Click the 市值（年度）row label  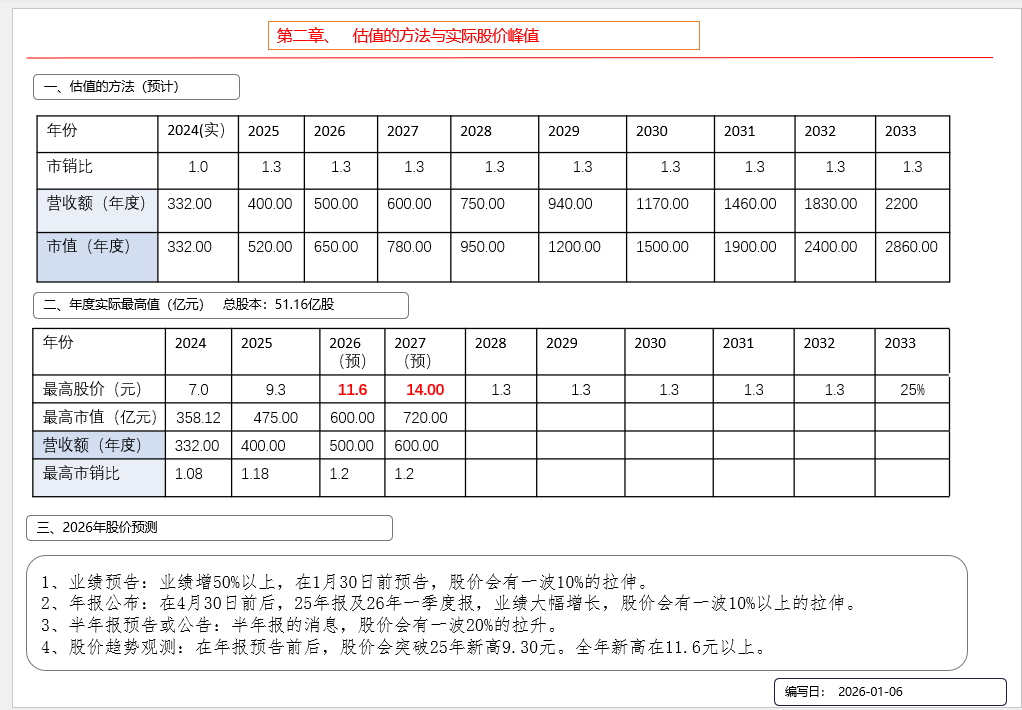point(97,257)
